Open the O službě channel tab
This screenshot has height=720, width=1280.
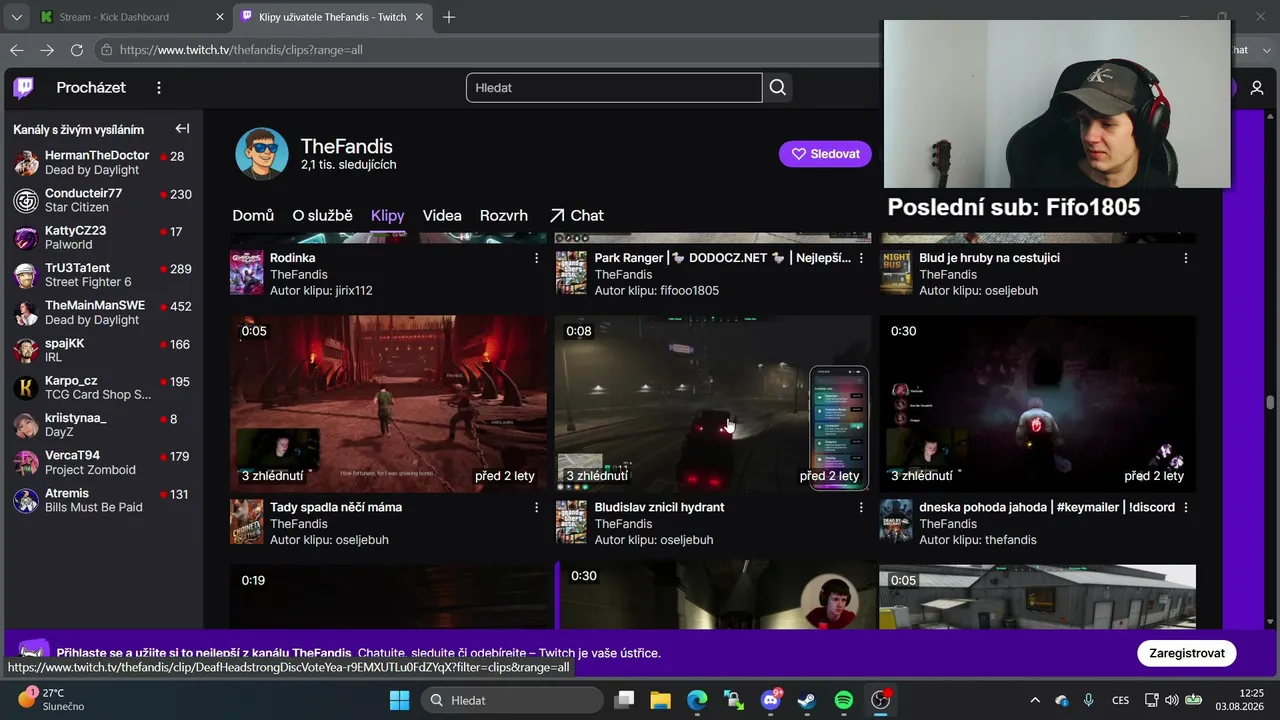pos(322,215)
